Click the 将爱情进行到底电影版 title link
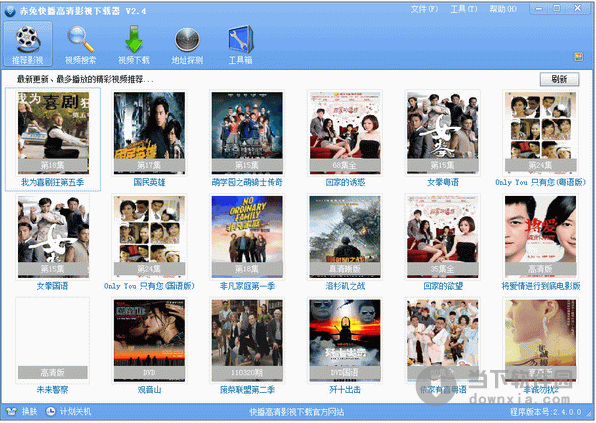 click(x=541, y=286)
